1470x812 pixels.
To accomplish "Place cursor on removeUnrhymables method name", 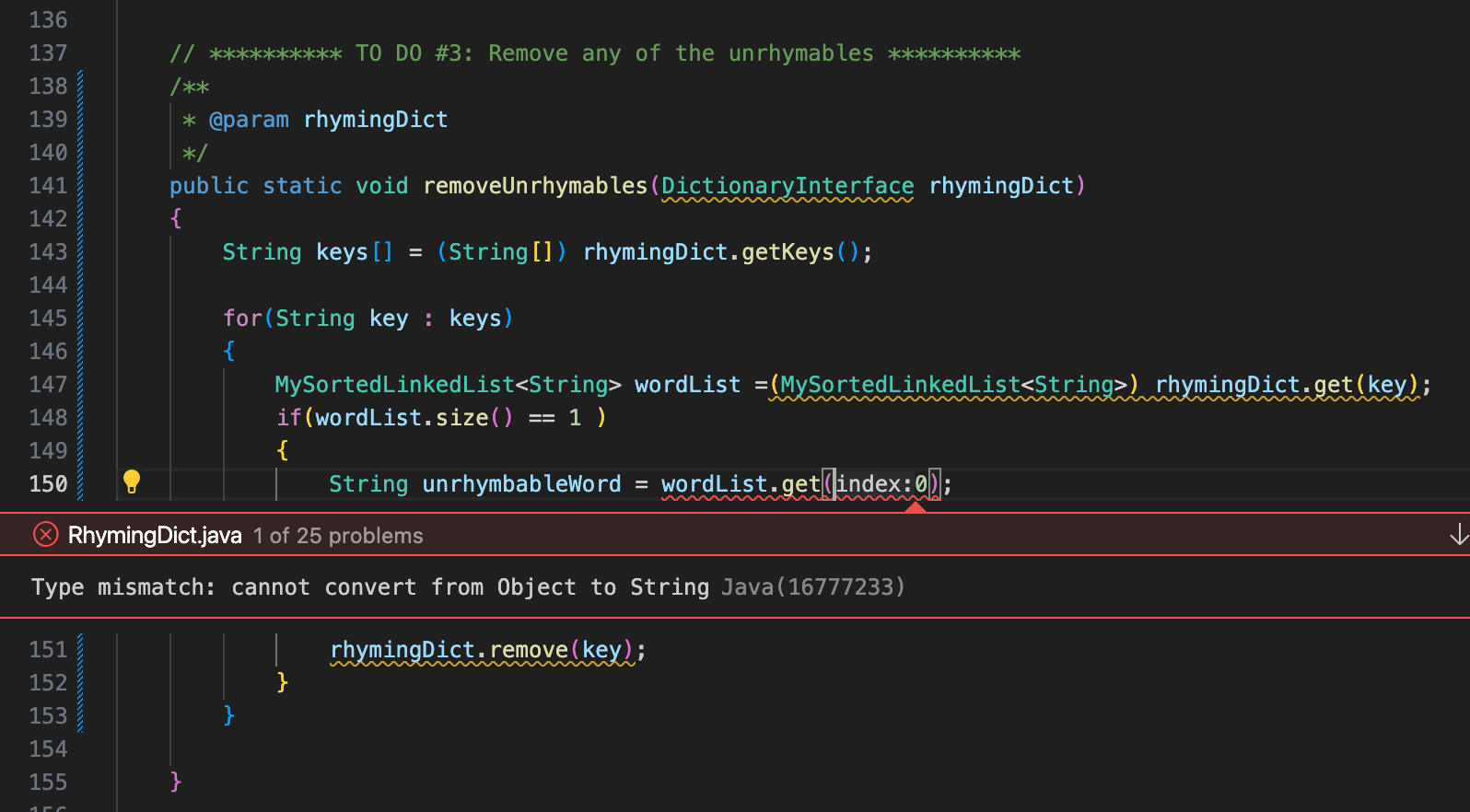I will [x=535, y=186].
